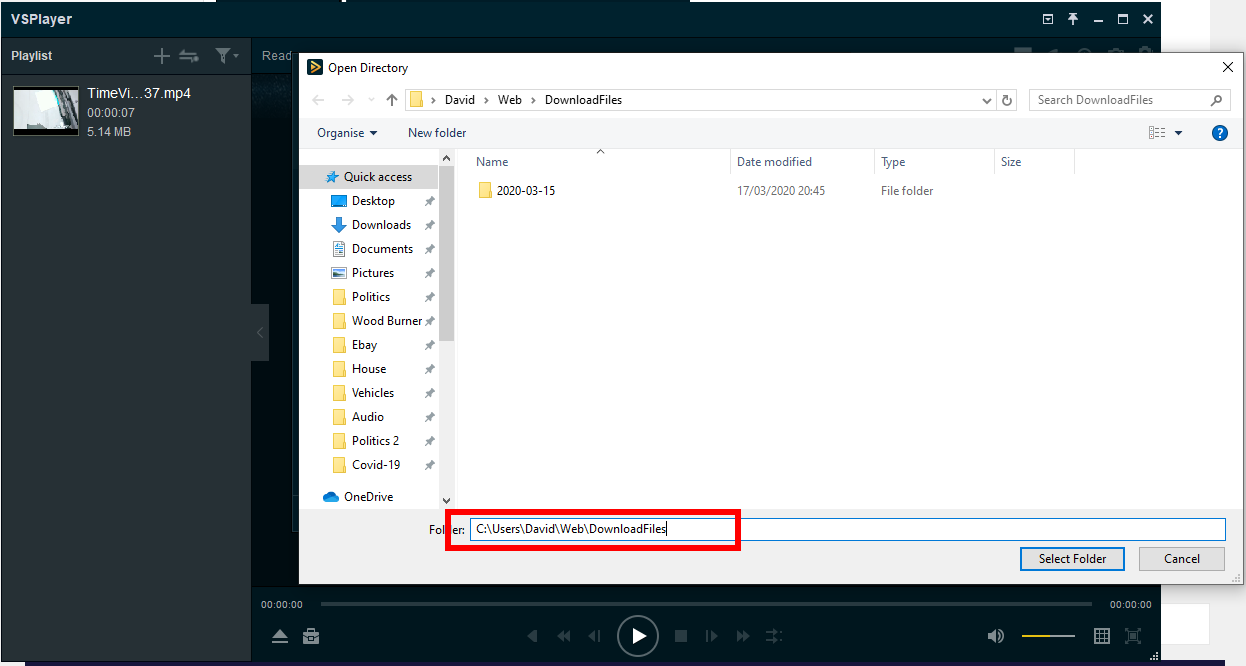Click the volume slider bar
The height and width of the screenshot is (666, 1246).
coord(1048,636)
